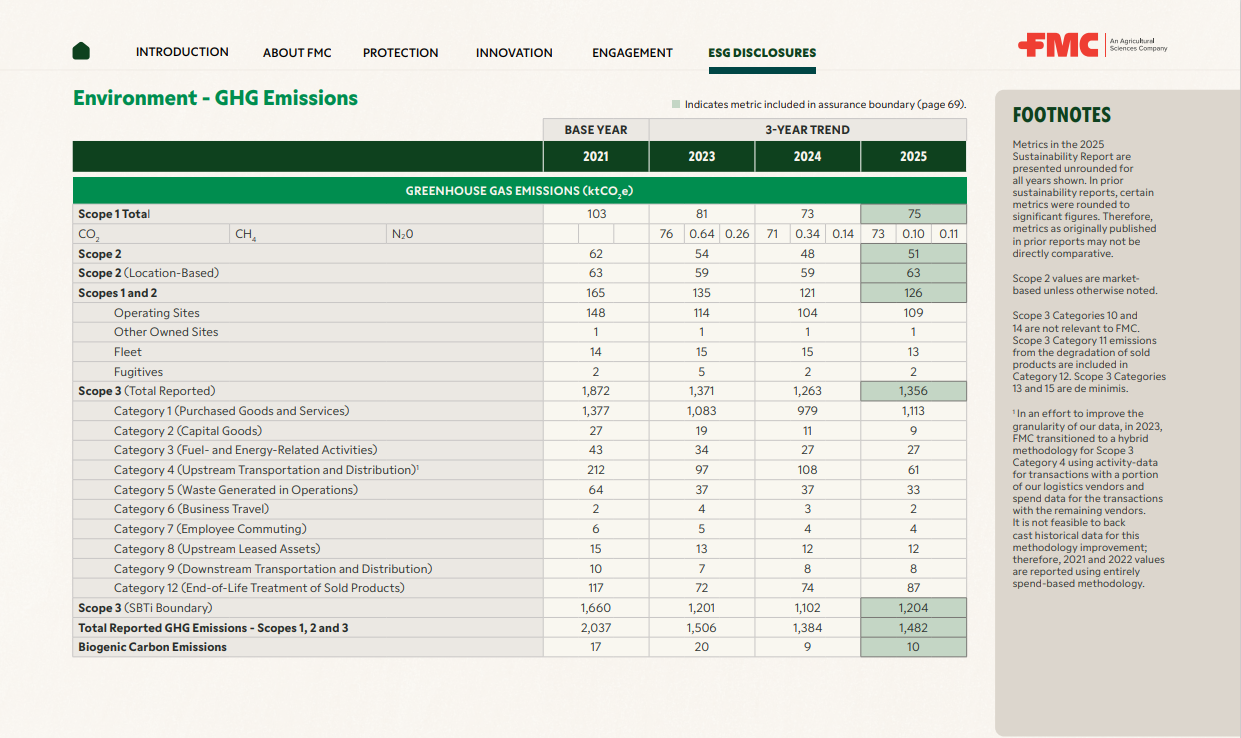Click Category 12 (End-of-Life Treatment) label

(x=259, y=588)
